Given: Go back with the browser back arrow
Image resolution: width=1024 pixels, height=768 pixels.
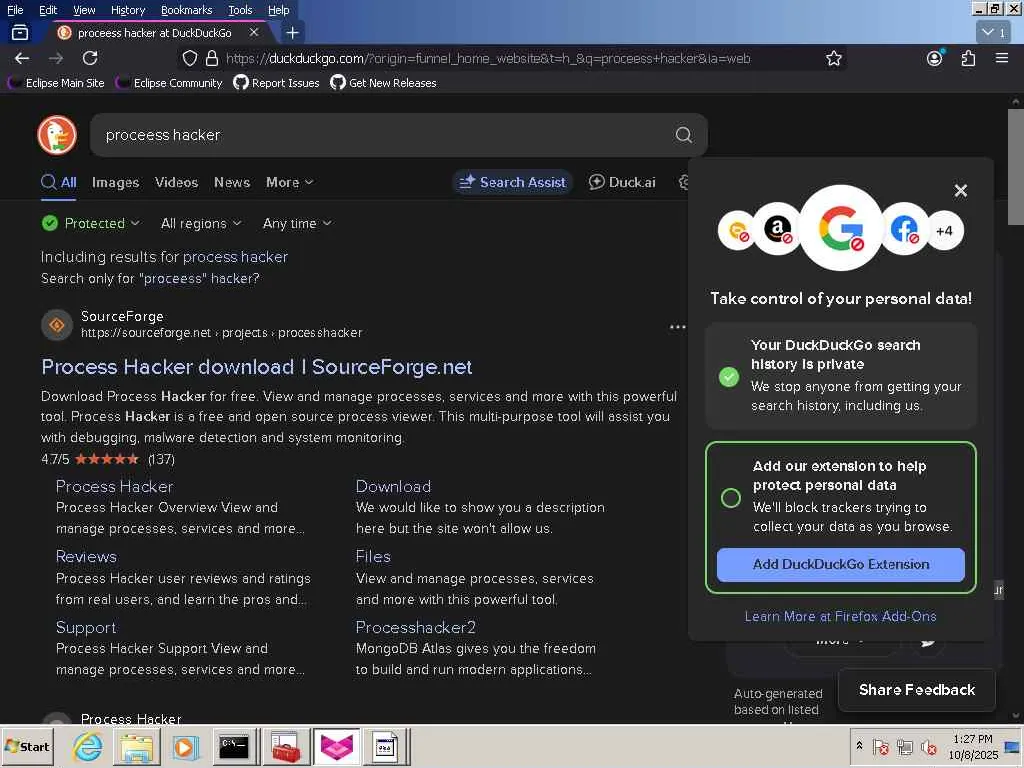Looking at the screenshot, I should coord(22,58).
